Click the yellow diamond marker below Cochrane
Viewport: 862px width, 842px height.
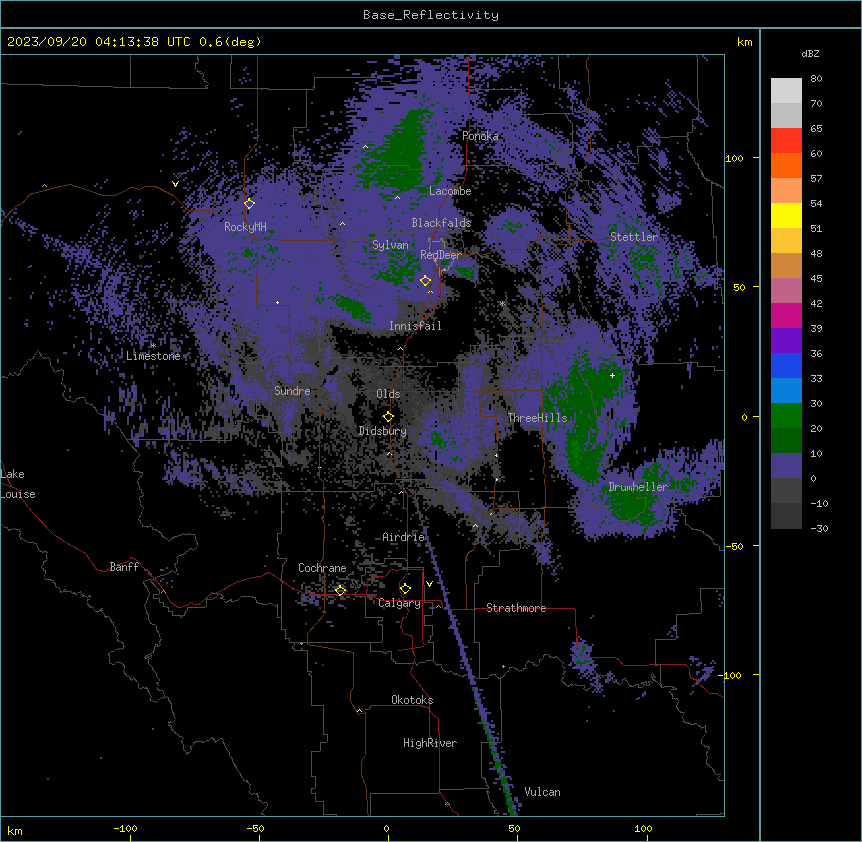pos(340,590)
